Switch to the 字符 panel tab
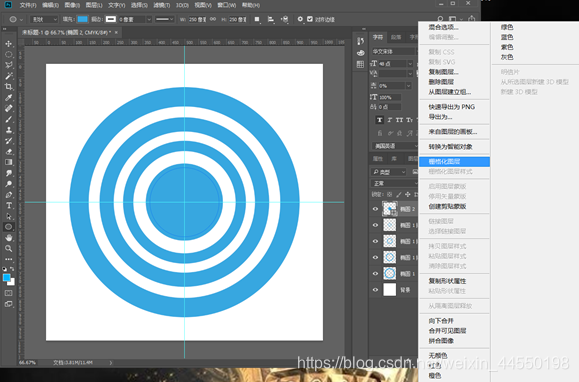The height and width of the screenshot is (382, 579). [378, 37]
